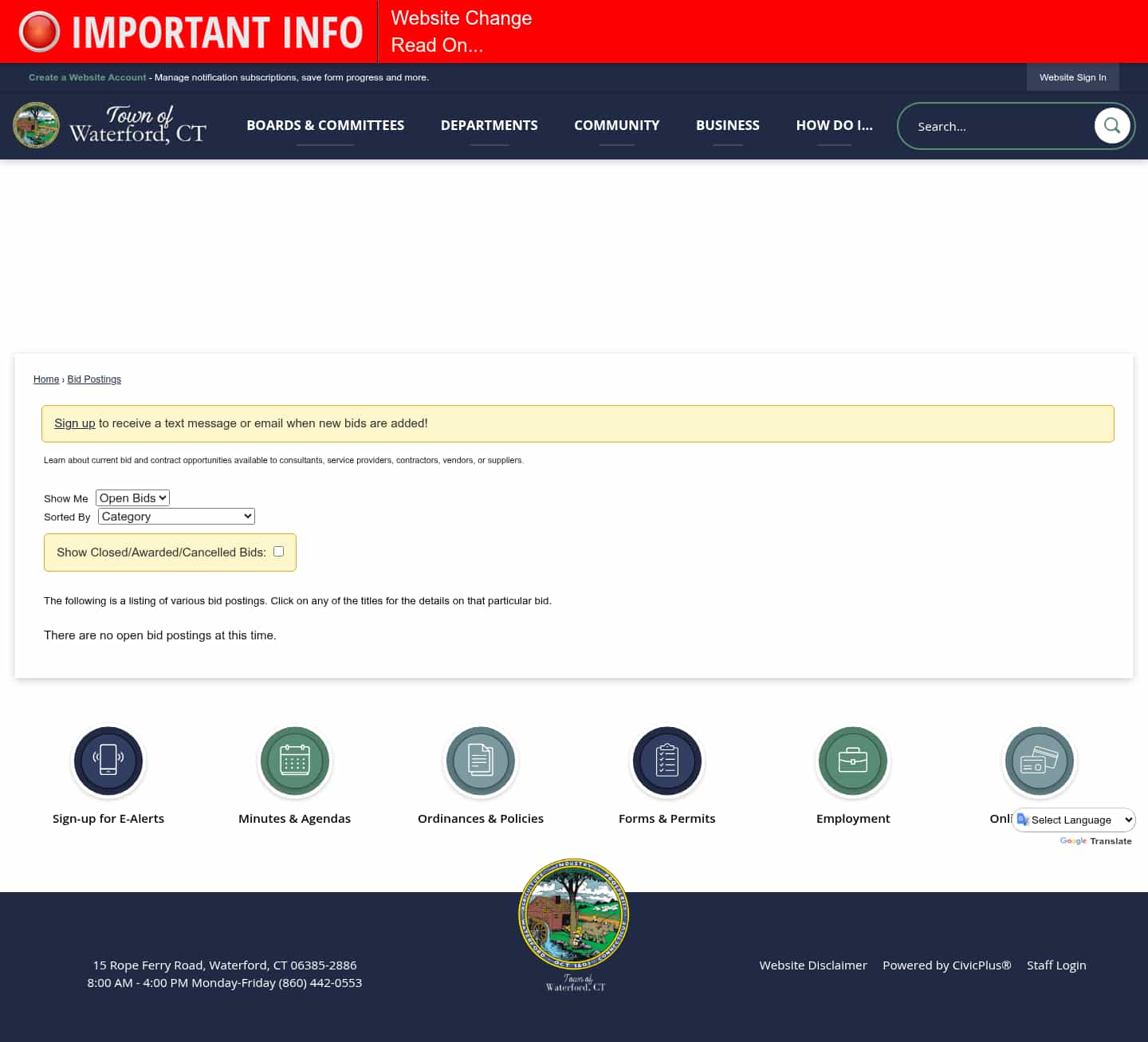Click the phone number (860) 442-0553
The height and width of the screenshot is (1042, 1148).
(x=320, y=982)
